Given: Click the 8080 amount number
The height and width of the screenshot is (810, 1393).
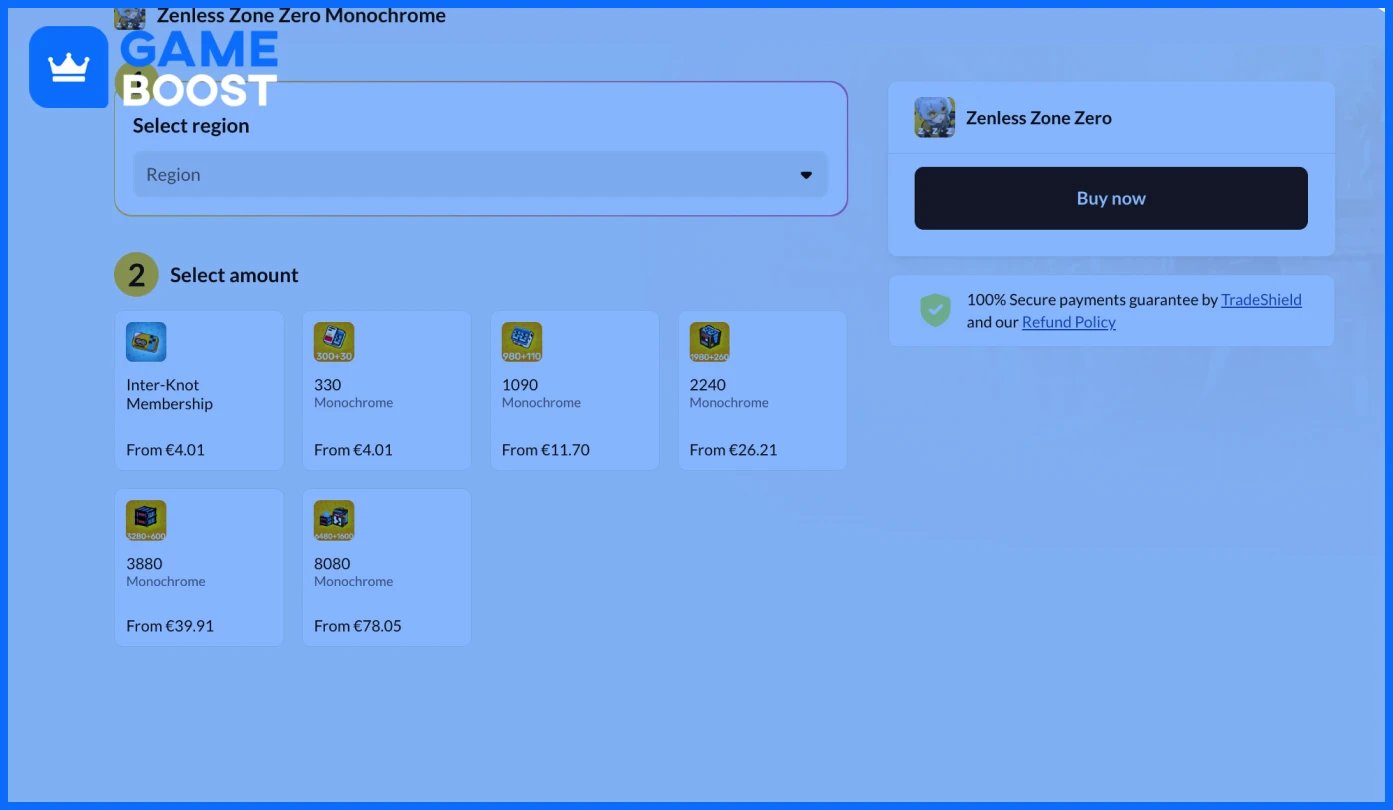Looking at the screenshot, I should pyautogui.click(x=332, y=564).
